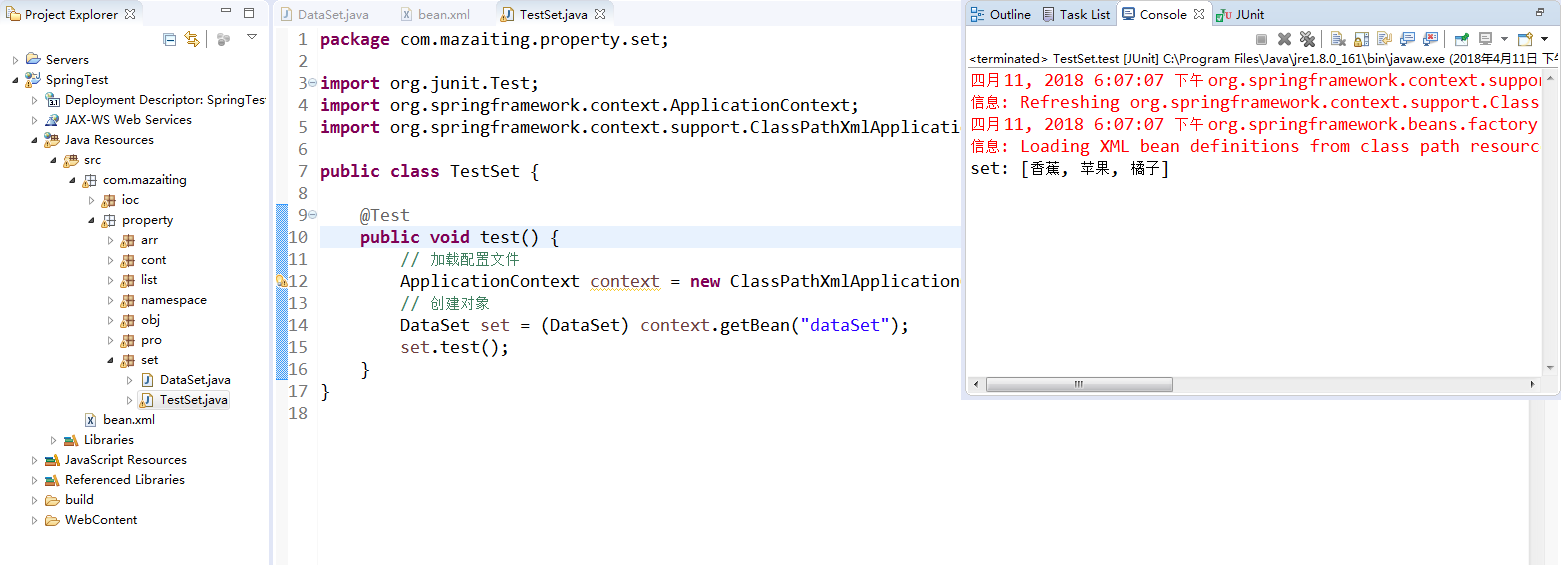Open Project Explorer view menu triangle
The height and width of the screenshot is (565, 1561).
(252, 37)
